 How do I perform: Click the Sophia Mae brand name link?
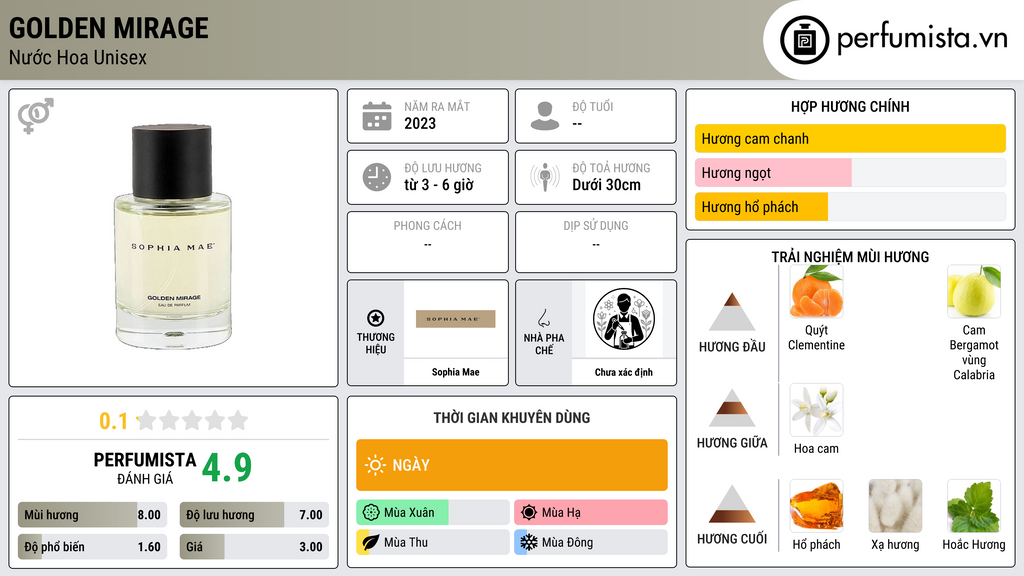(456, 372)
